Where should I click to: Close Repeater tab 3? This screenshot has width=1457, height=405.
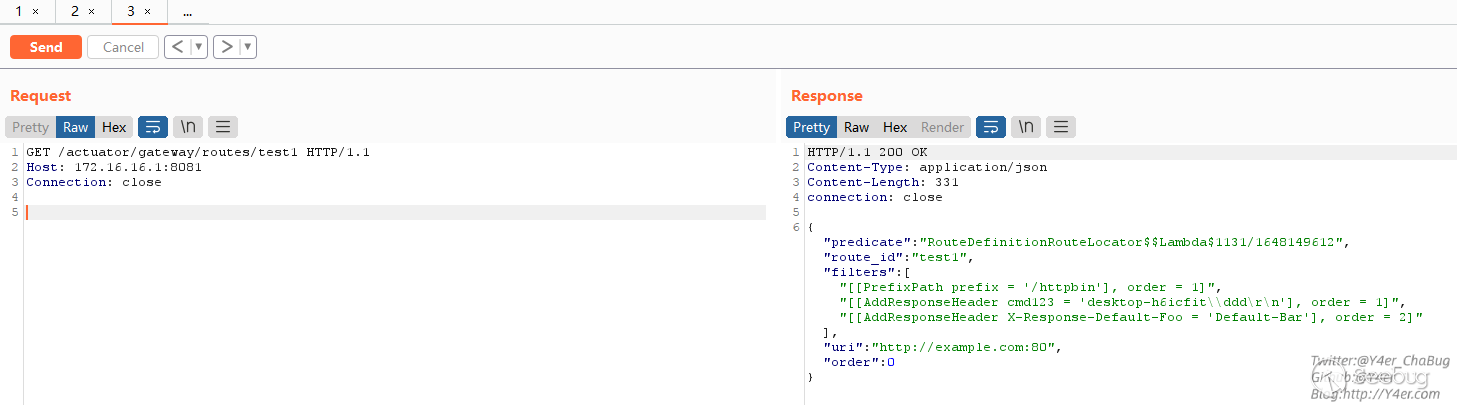click(148, 12)
